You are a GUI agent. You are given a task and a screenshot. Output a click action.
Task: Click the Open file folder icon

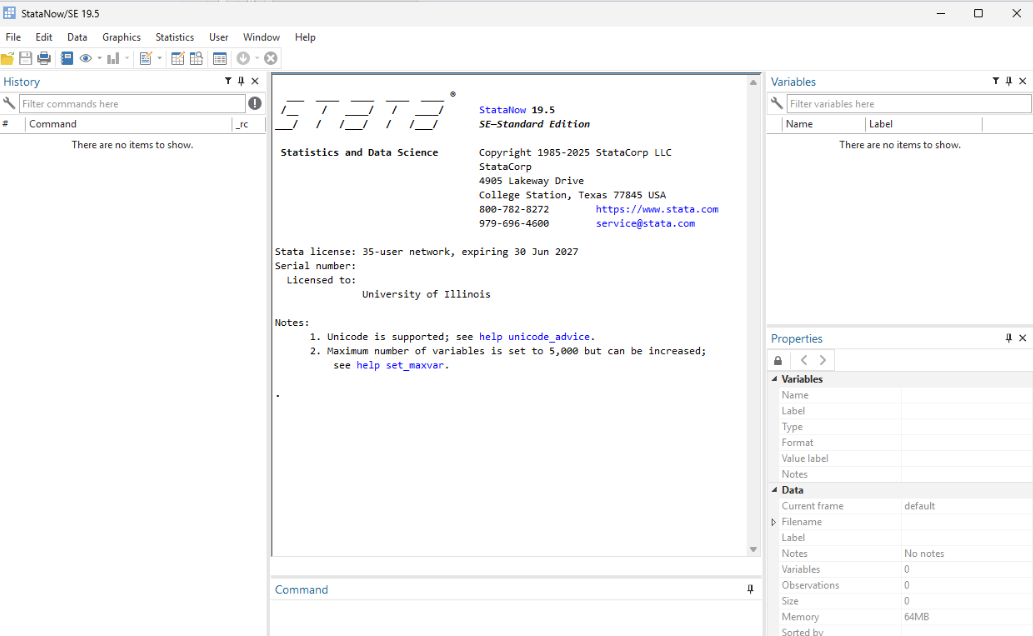(7, 59)
